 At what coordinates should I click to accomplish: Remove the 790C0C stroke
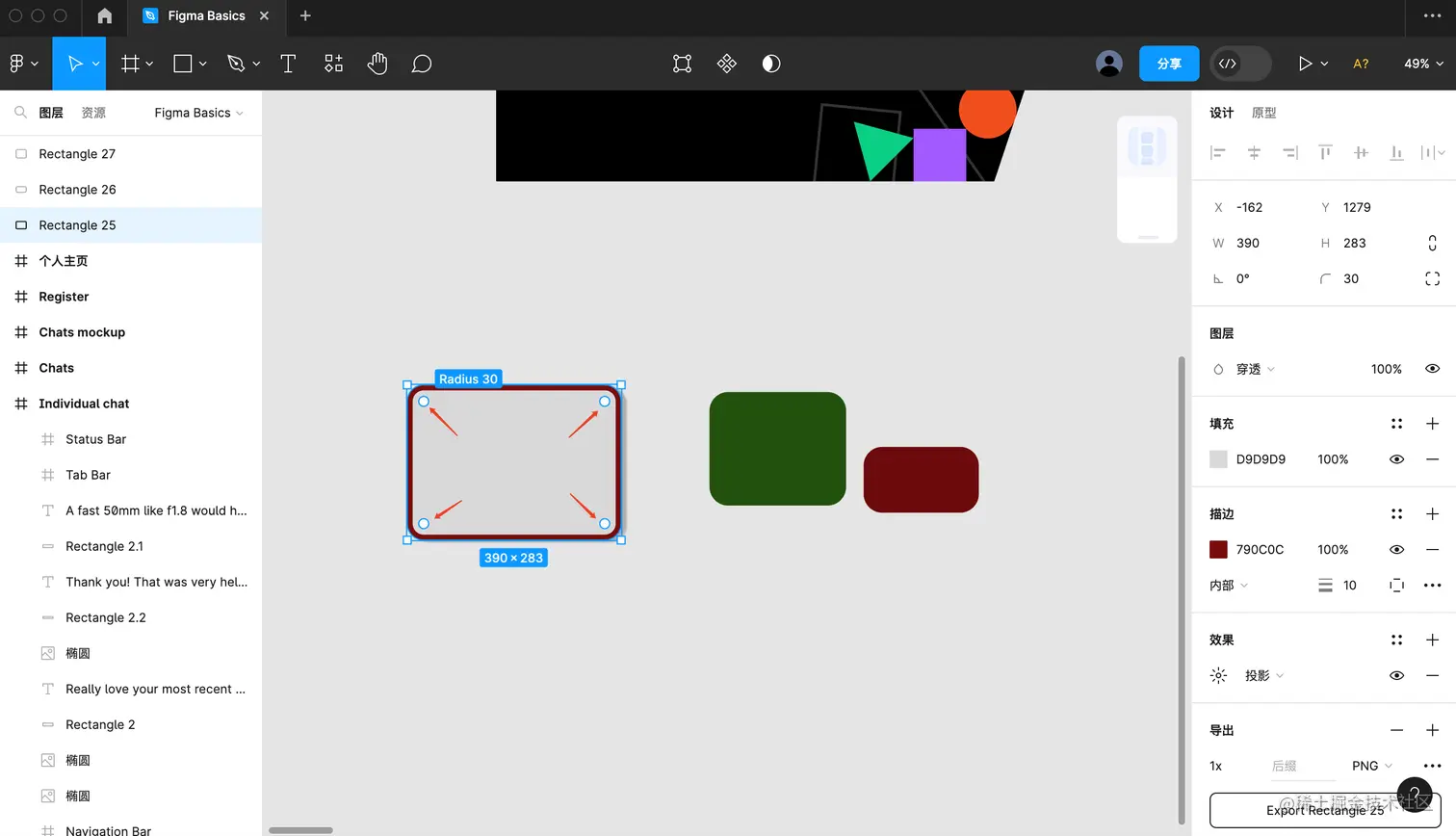[1432, 549]
